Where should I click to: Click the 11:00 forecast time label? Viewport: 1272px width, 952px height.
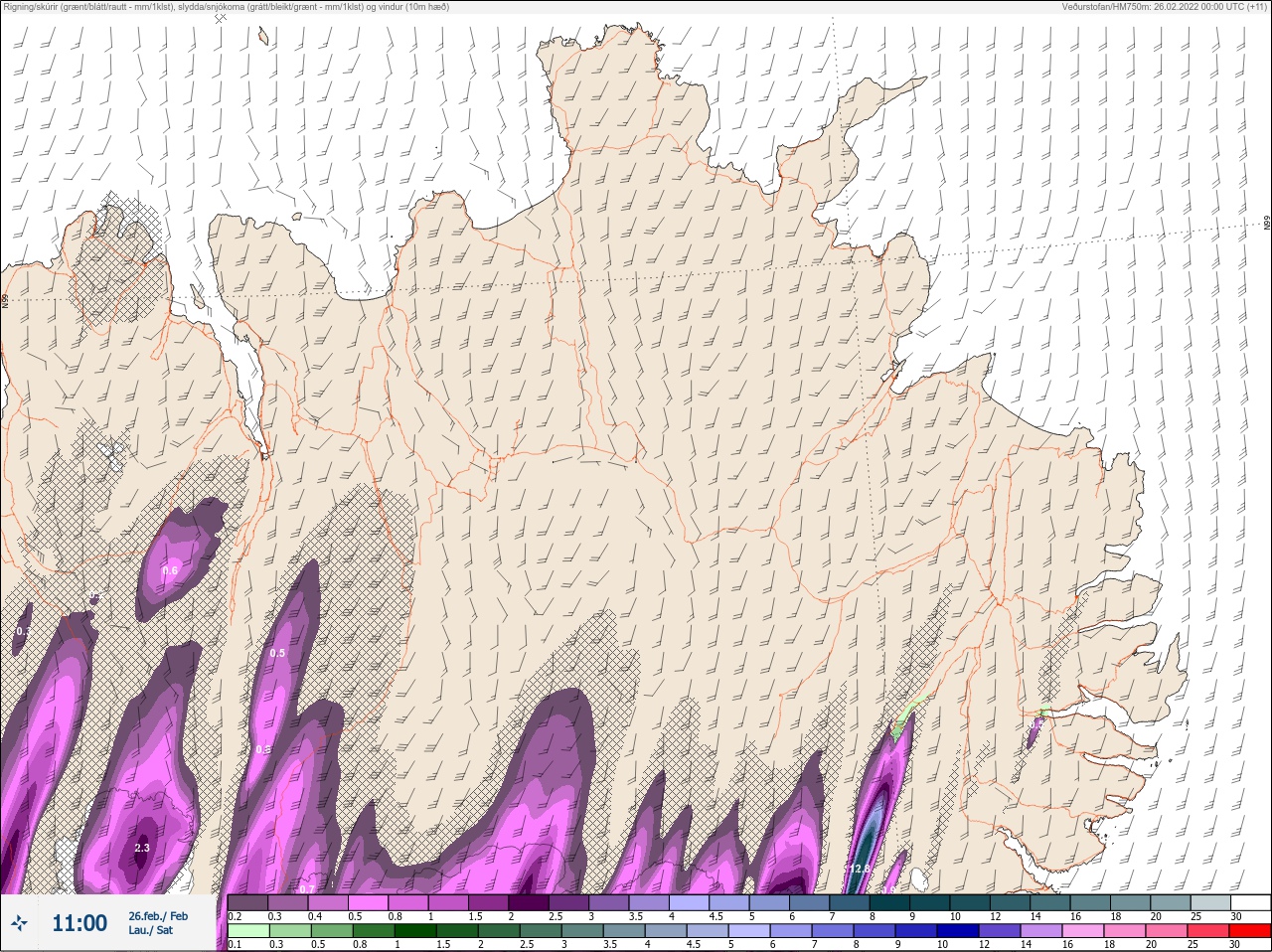(79, 923)
